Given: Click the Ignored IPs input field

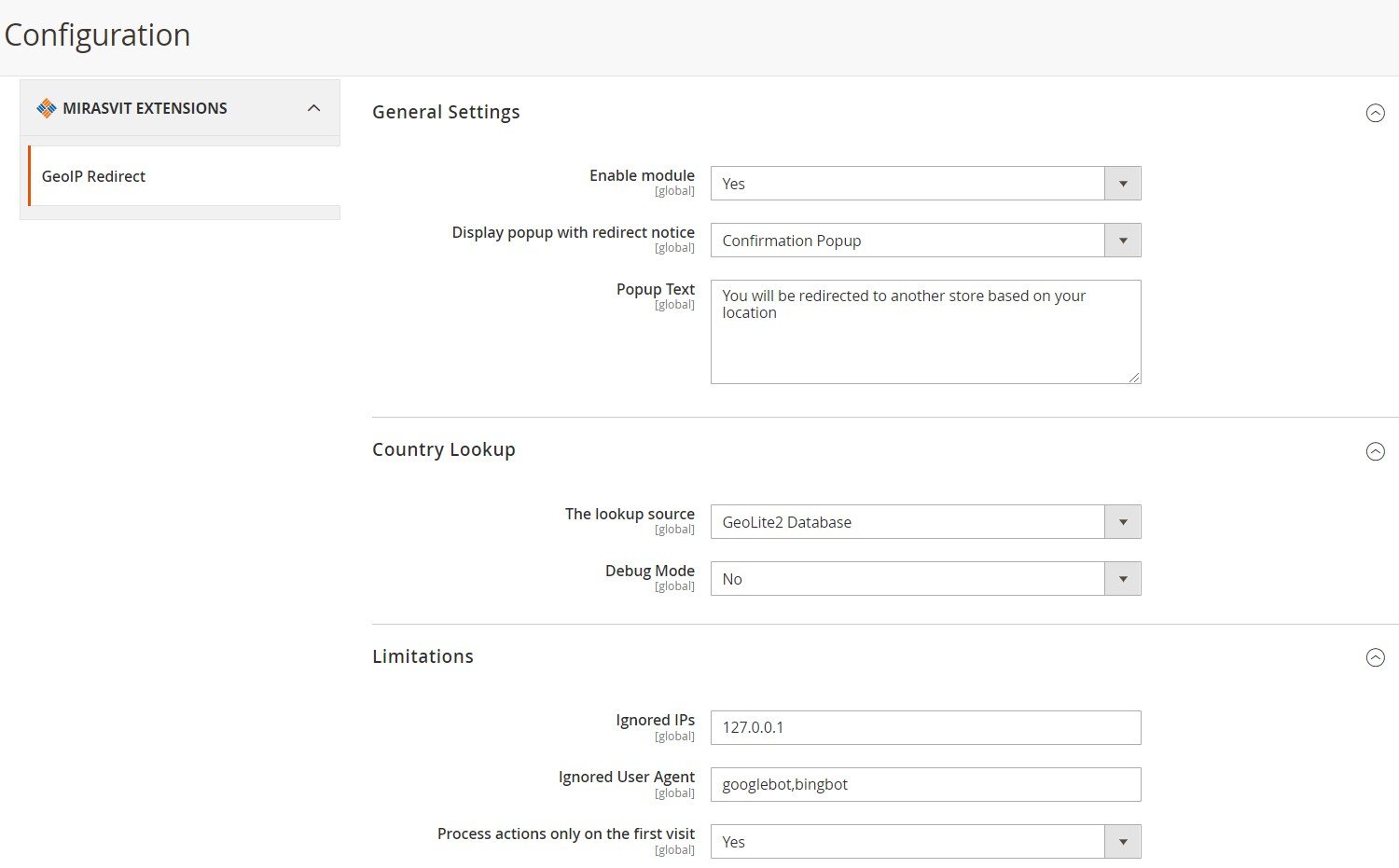Looking at the screenshot, I should point(925,727).
